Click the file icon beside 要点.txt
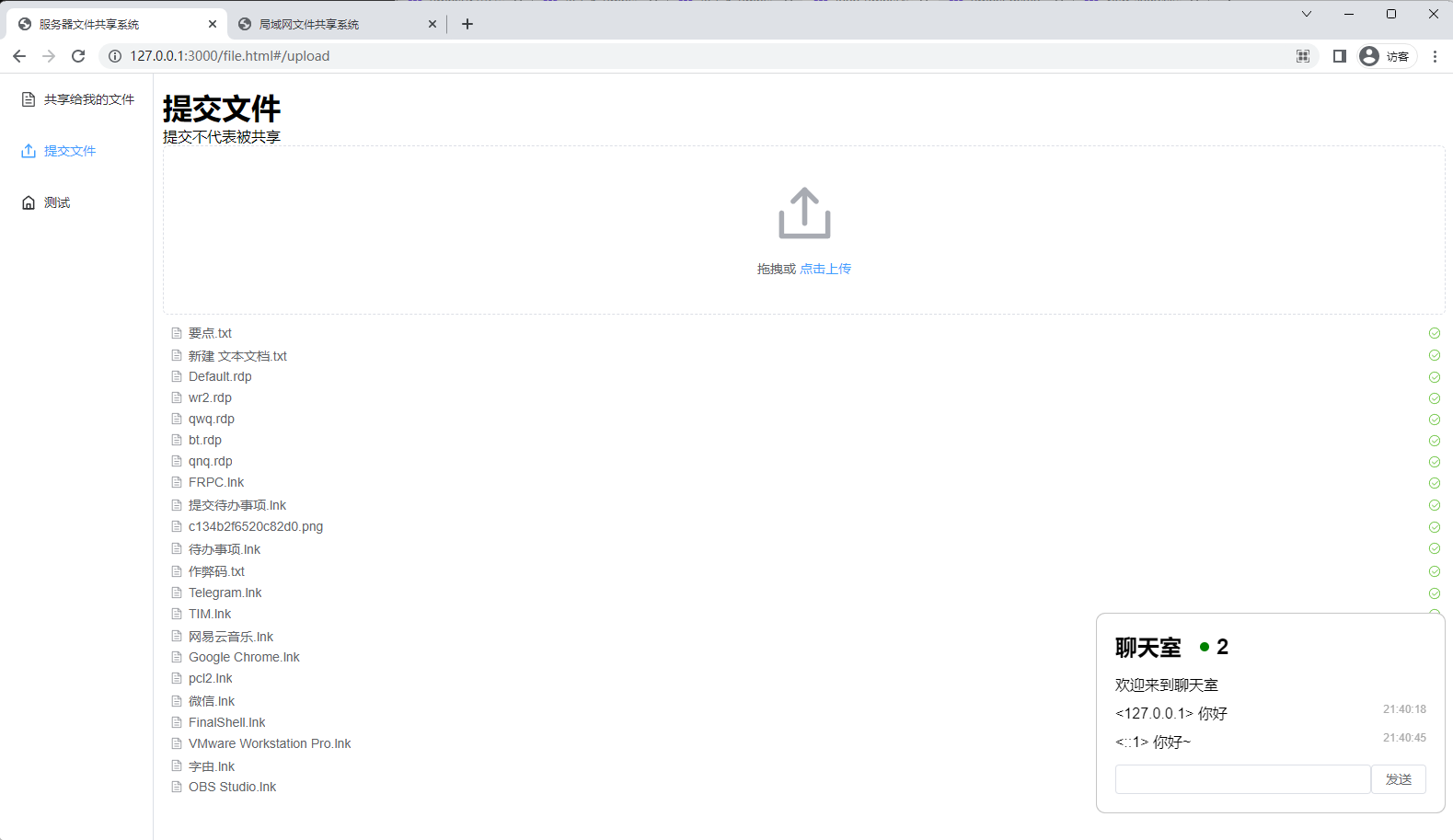The width and height of the screenshot is (1453, 840). coord(177,333)
